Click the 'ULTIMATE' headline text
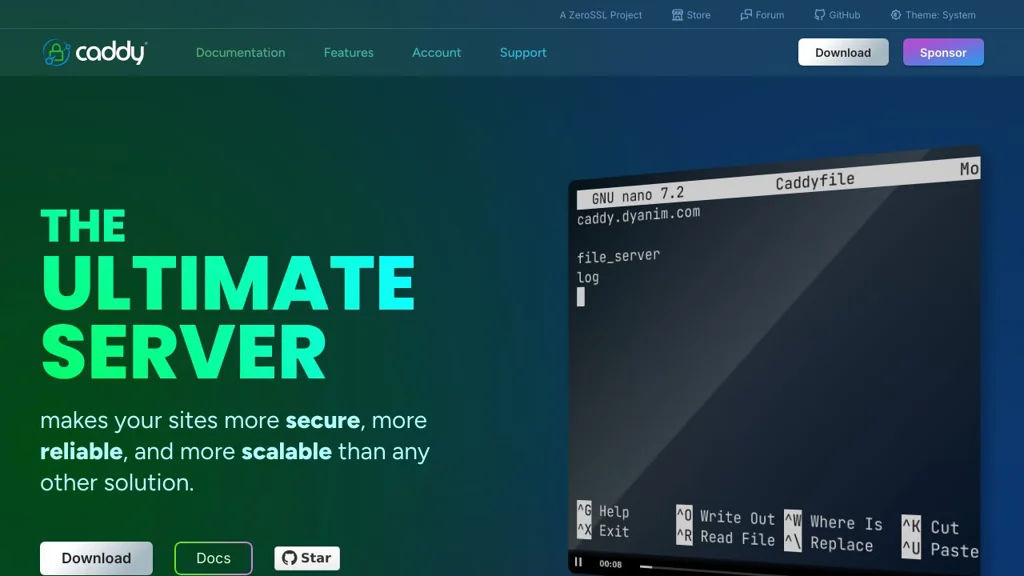The image size is (1024, 576). point(228,282)
